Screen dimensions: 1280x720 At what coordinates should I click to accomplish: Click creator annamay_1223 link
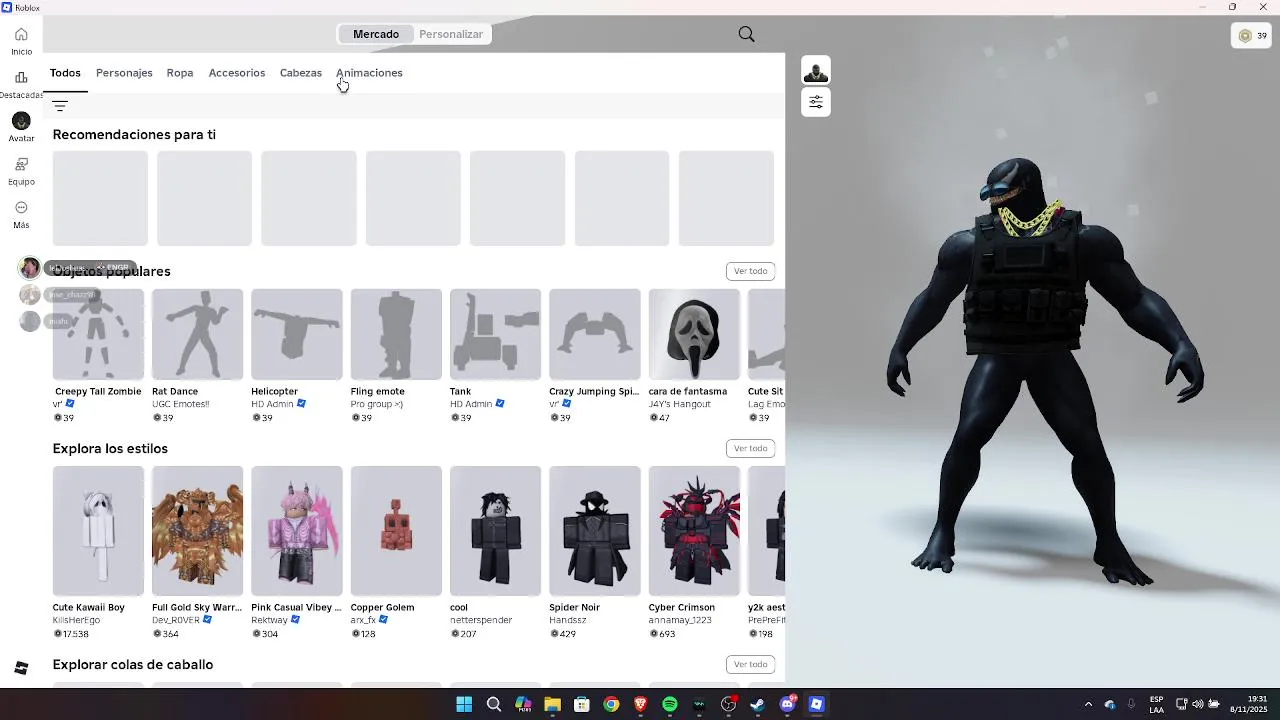tap(680, 620)
